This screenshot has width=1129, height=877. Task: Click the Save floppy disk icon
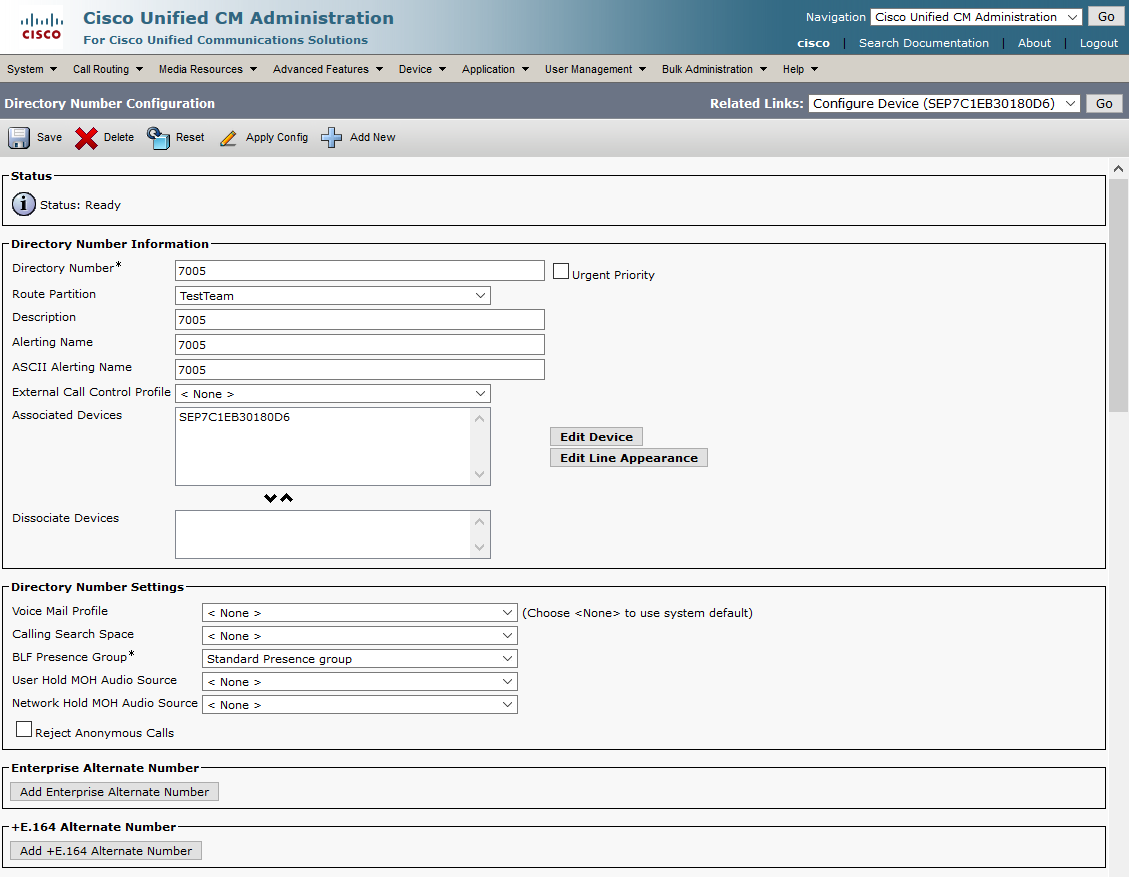click(19, 138)
